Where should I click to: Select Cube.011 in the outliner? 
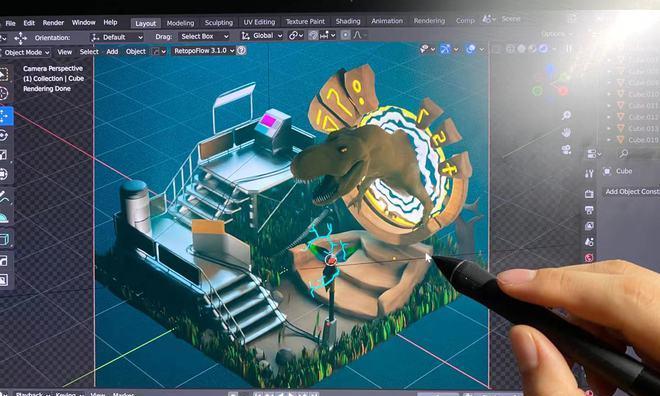click(x=643, y=106)
